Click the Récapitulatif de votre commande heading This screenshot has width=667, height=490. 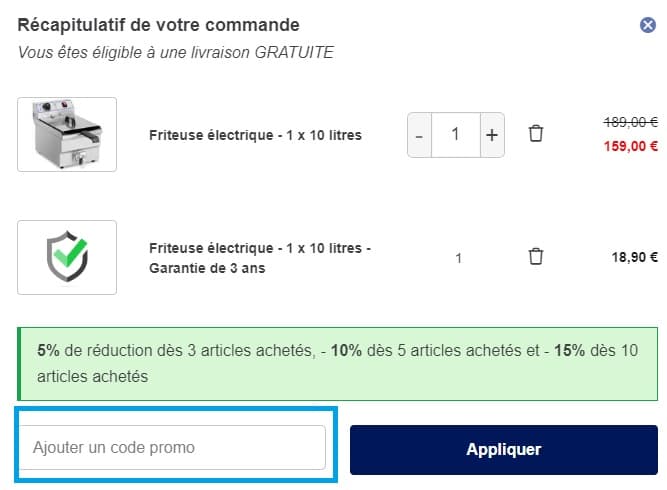click(x=158, y=25)
